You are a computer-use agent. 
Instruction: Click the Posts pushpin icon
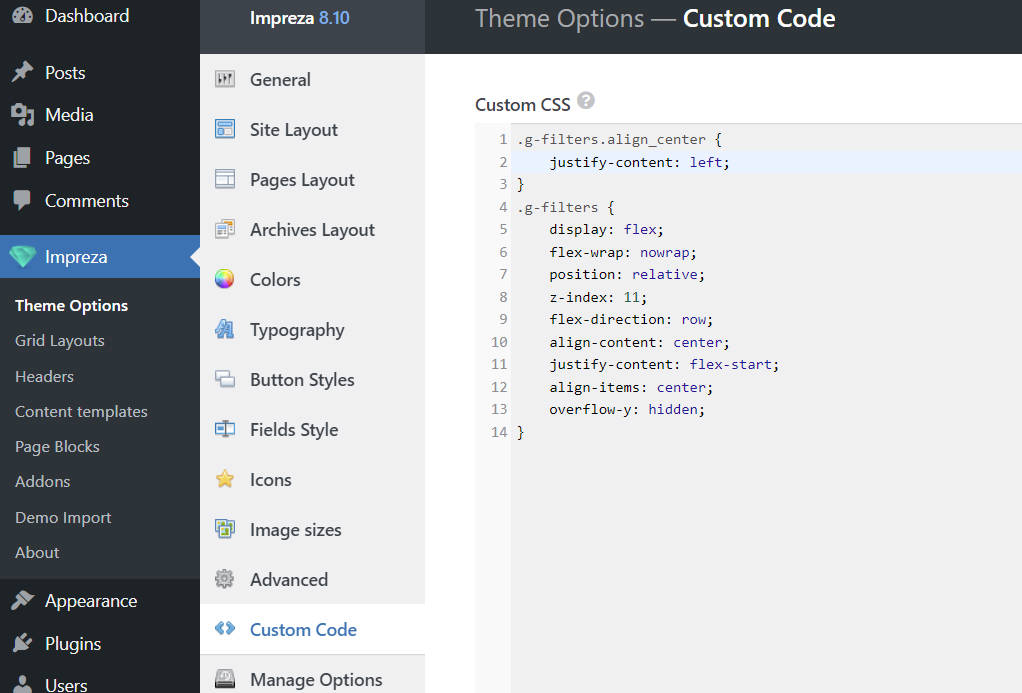coord(22,72)
